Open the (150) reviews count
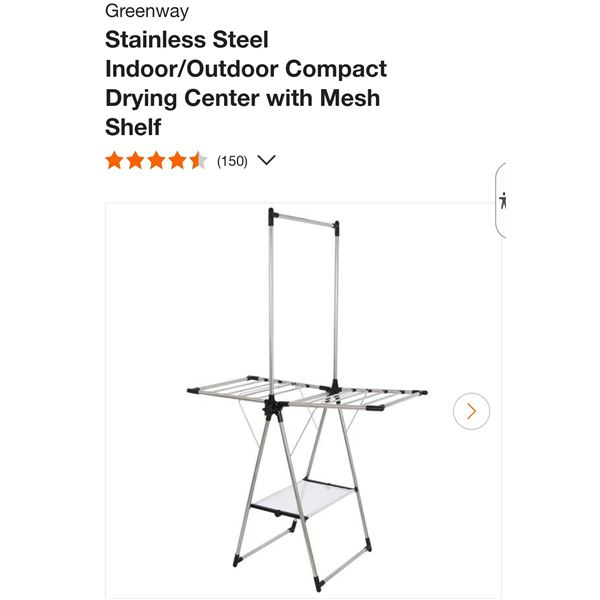 [232, 160]
